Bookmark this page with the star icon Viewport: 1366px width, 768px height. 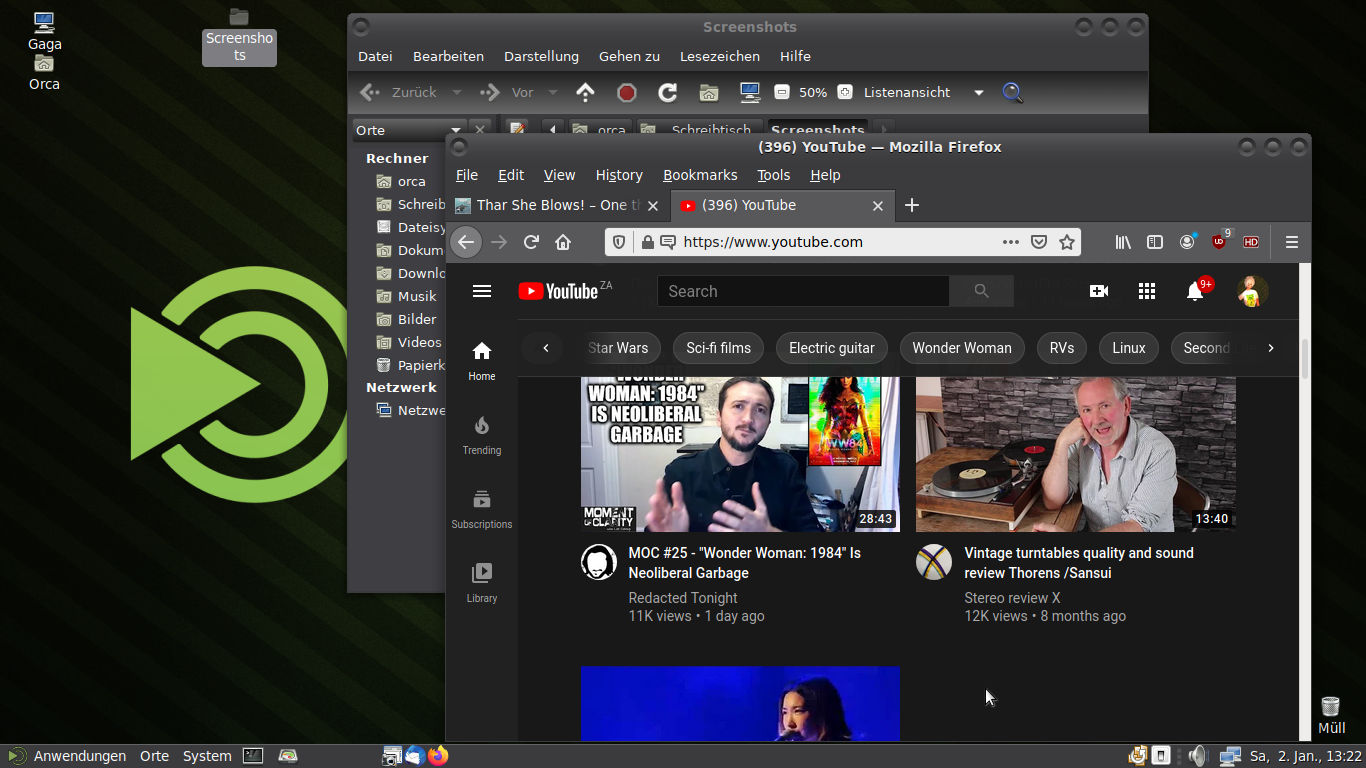1067,242
